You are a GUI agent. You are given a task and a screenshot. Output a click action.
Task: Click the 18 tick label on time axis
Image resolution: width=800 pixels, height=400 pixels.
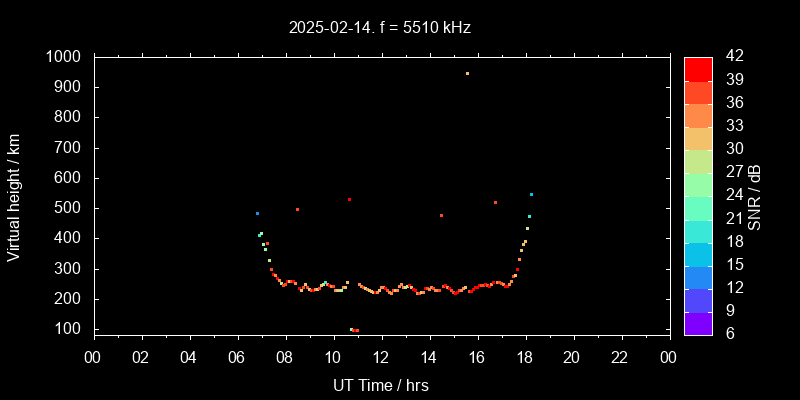point(524,357)
